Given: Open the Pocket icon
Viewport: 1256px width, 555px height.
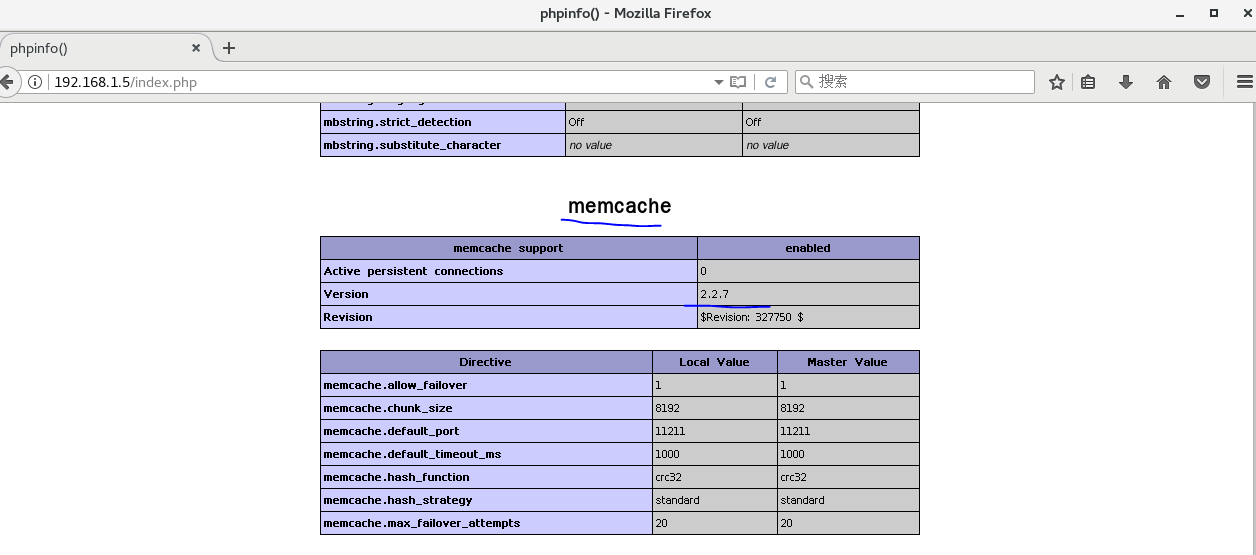Looking at the screenshot, I should (x=1202, y=82).
